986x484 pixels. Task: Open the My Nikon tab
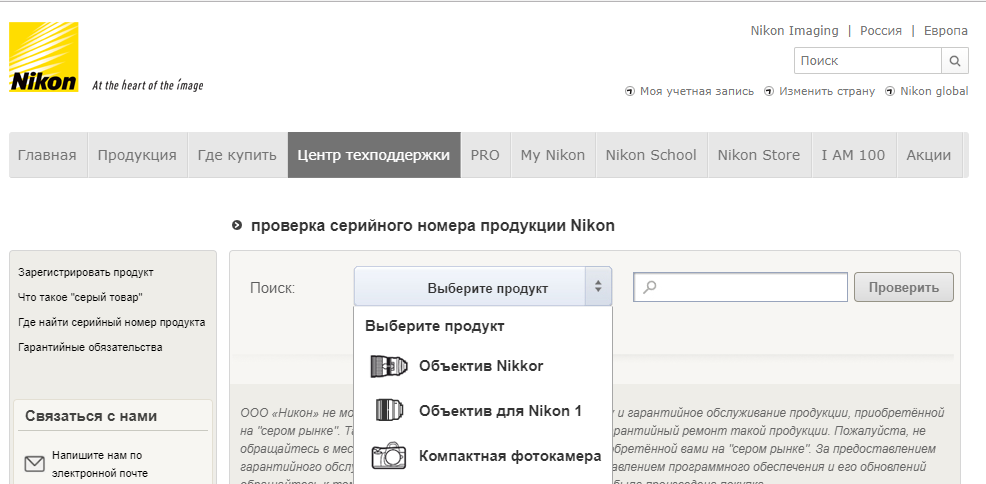[553, 155]
